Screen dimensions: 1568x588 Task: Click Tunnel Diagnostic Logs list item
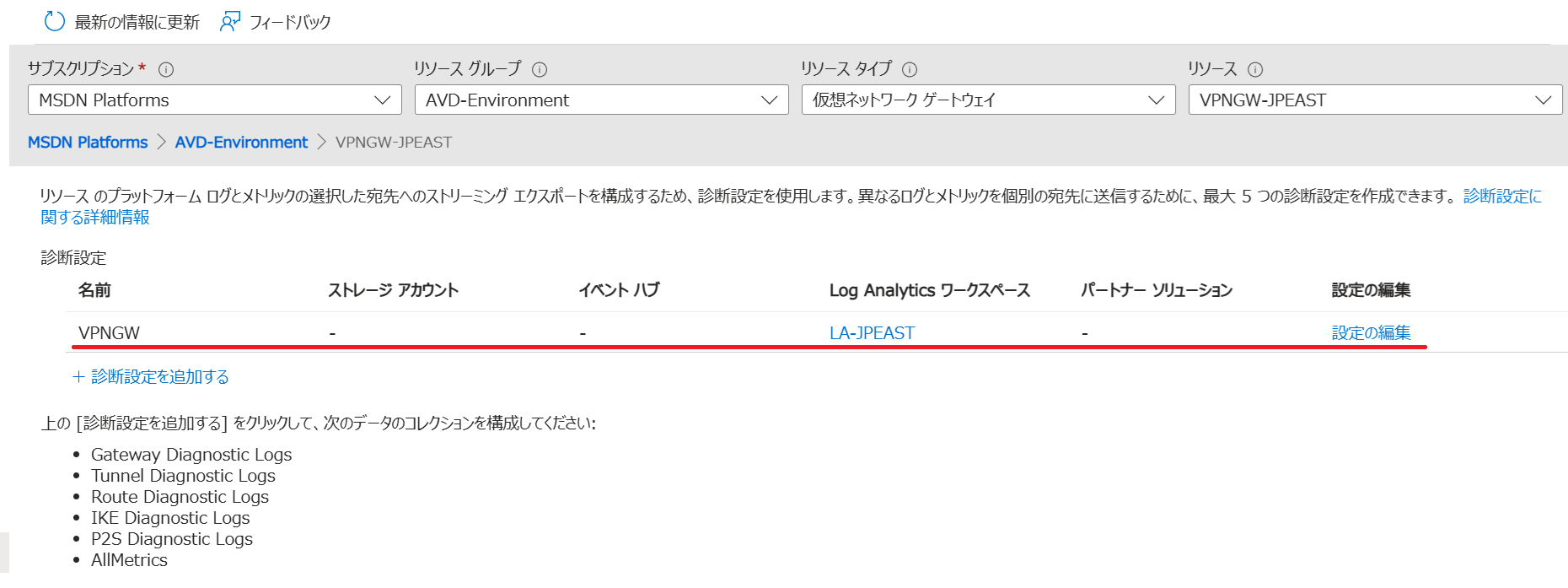(183, 476)
